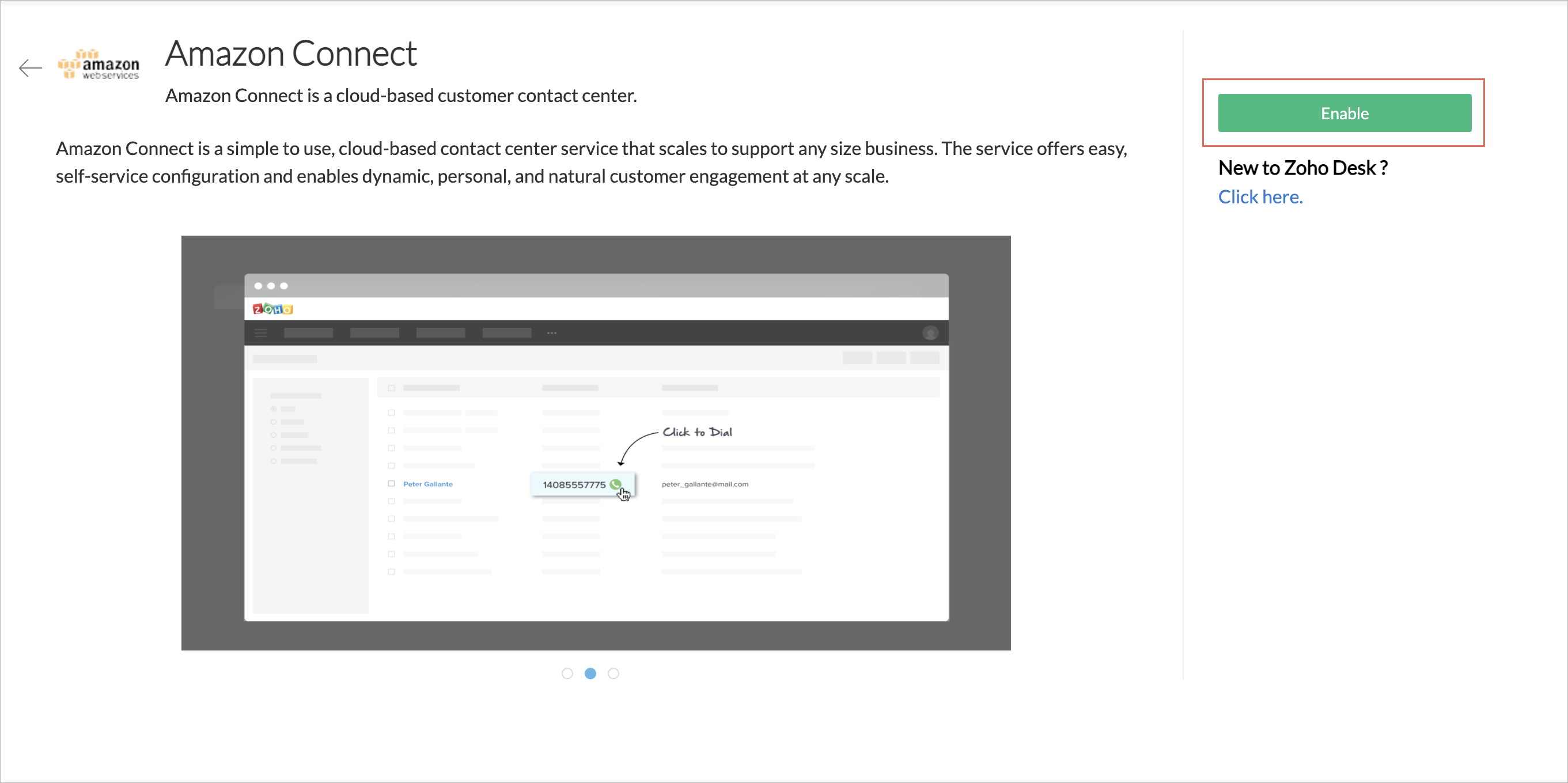Click the green phone call icon
The height and width of the screenshot is (783, 1568).
(615, 484)
